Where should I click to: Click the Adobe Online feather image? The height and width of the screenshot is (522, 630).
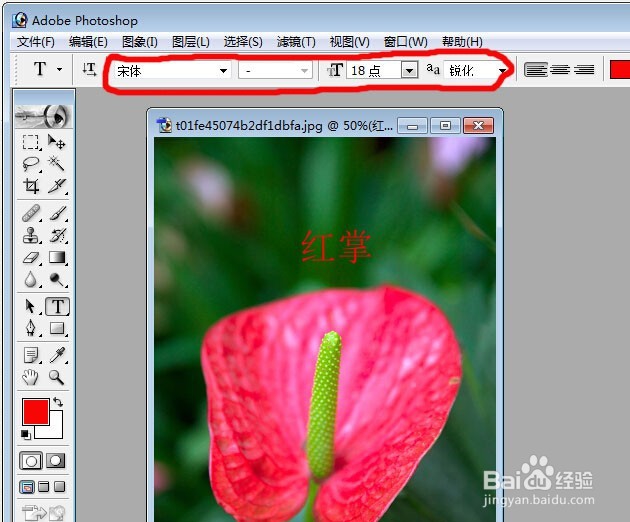tap(43, 116)
